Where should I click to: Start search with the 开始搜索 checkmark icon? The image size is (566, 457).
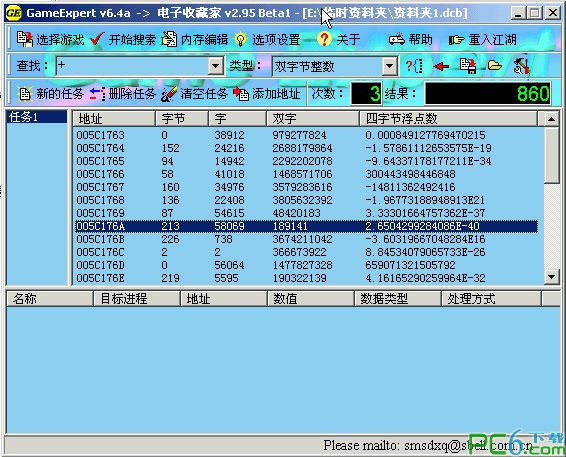pyautogui.click(x=97, y=39)
